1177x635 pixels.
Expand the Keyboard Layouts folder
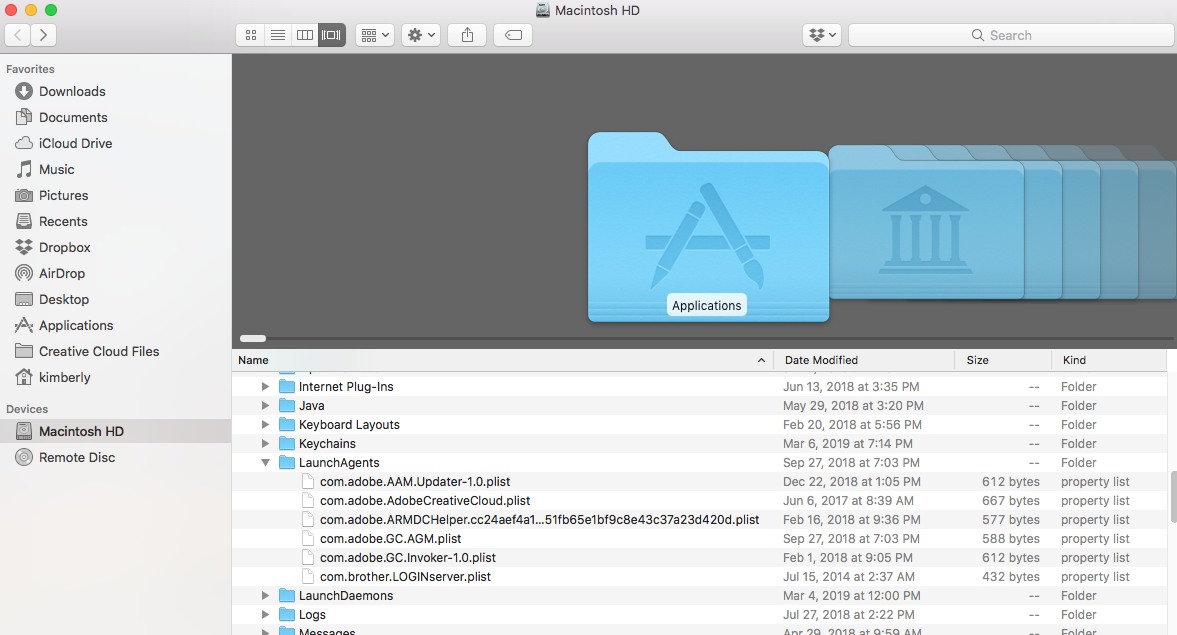[x=265, y=425]
